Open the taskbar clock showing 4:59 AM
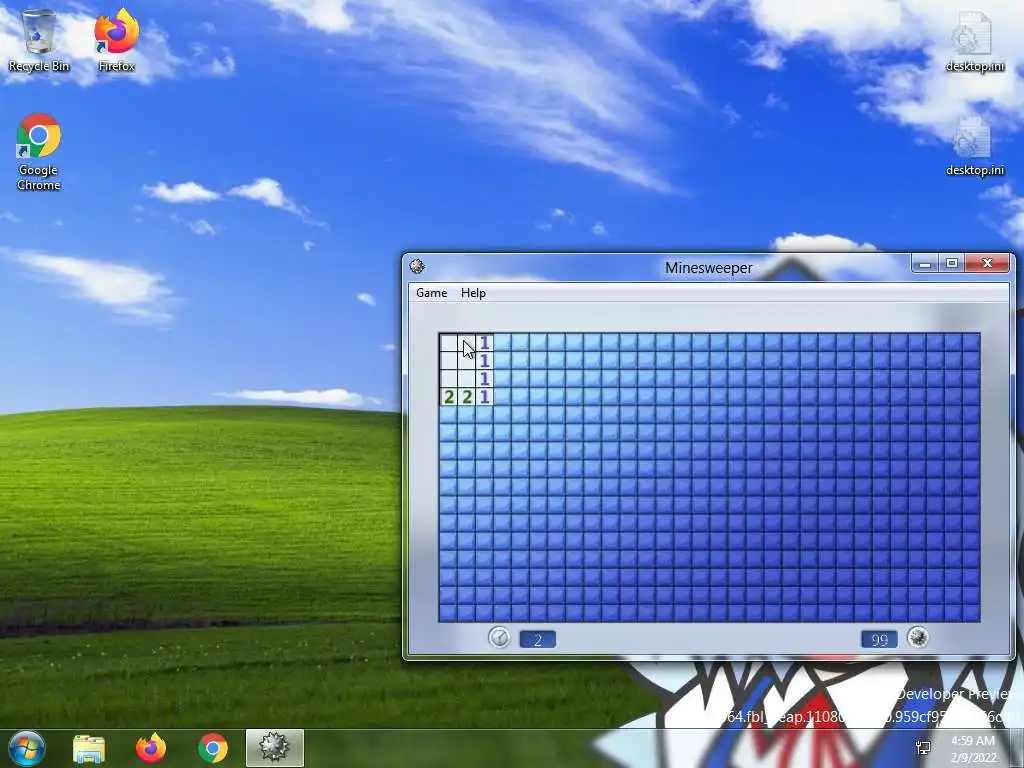The width and height of the screenshot is (1024, 768). tap(973, 749)
